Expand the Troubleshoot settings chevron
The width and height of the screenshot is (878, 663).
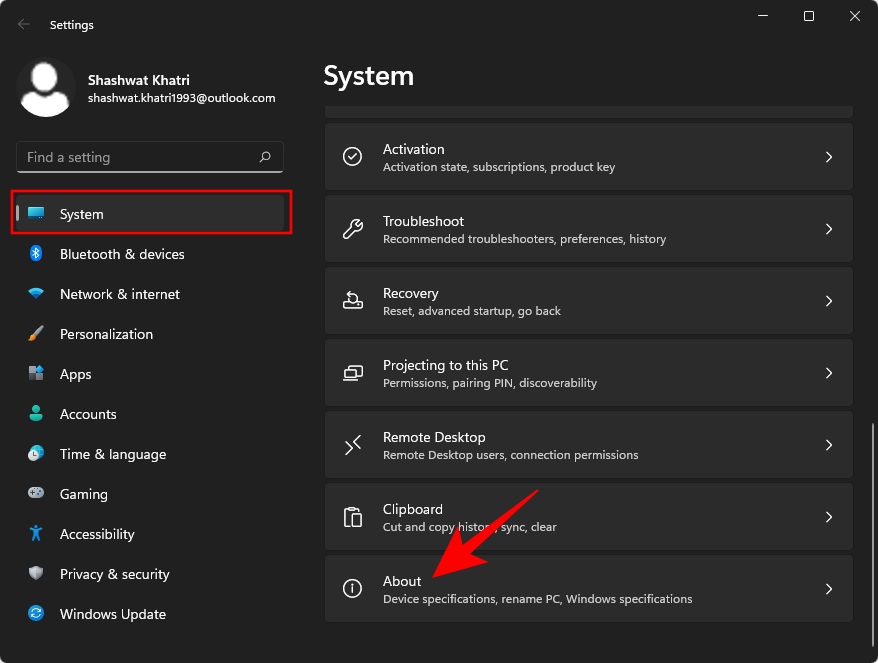(x=829, y=228)
